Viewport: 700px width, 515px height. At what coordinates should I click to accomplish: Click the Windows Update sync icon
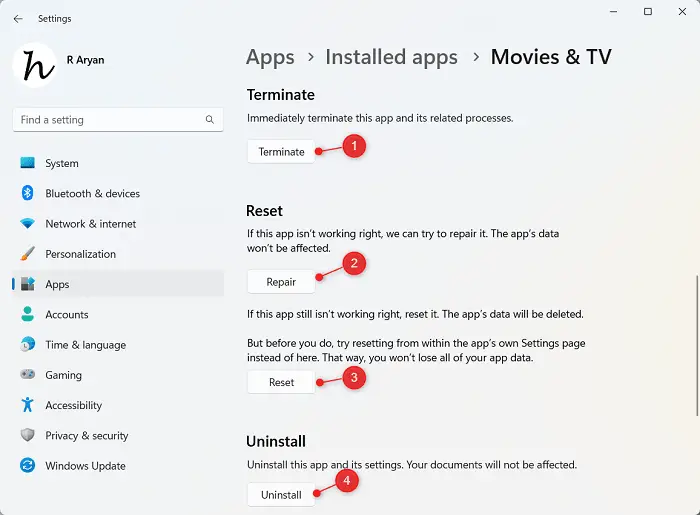[27, 466]
